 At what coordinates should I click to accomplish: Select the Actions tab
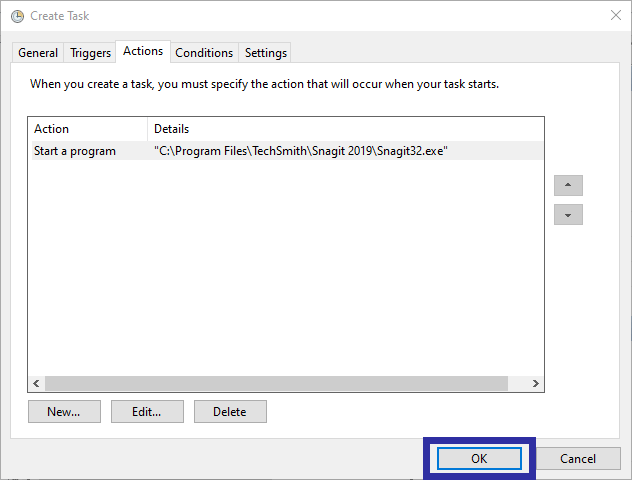click(x=143, y=51)
